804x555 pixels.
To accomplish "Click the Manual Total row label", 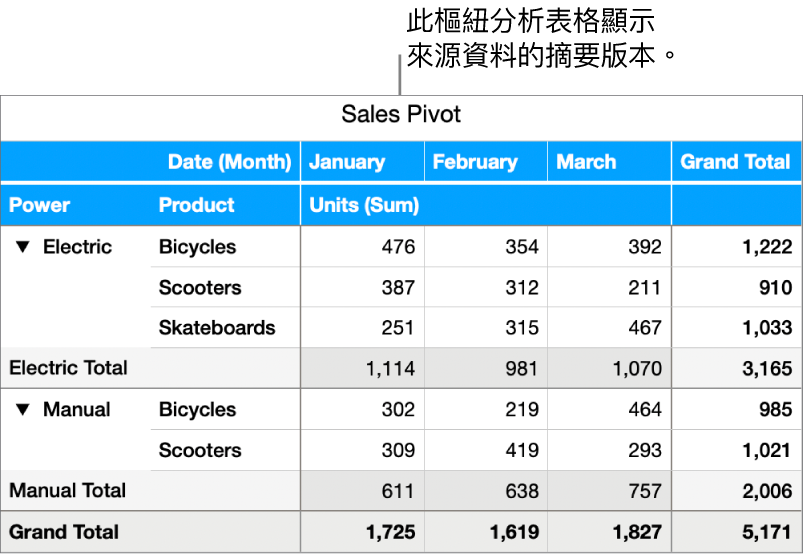I will click(67, 491).
